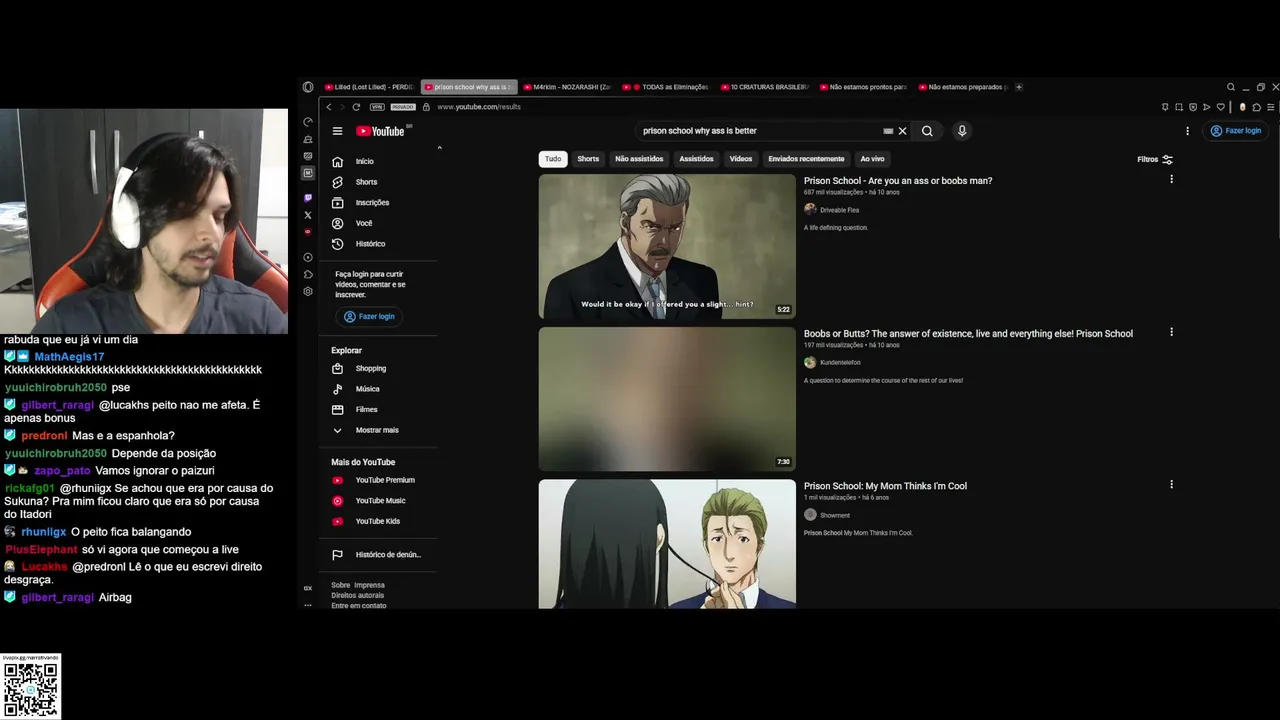Open X in the browser sidebar
The width and height of the screenshot is (1280, 720).
(308, 215)
